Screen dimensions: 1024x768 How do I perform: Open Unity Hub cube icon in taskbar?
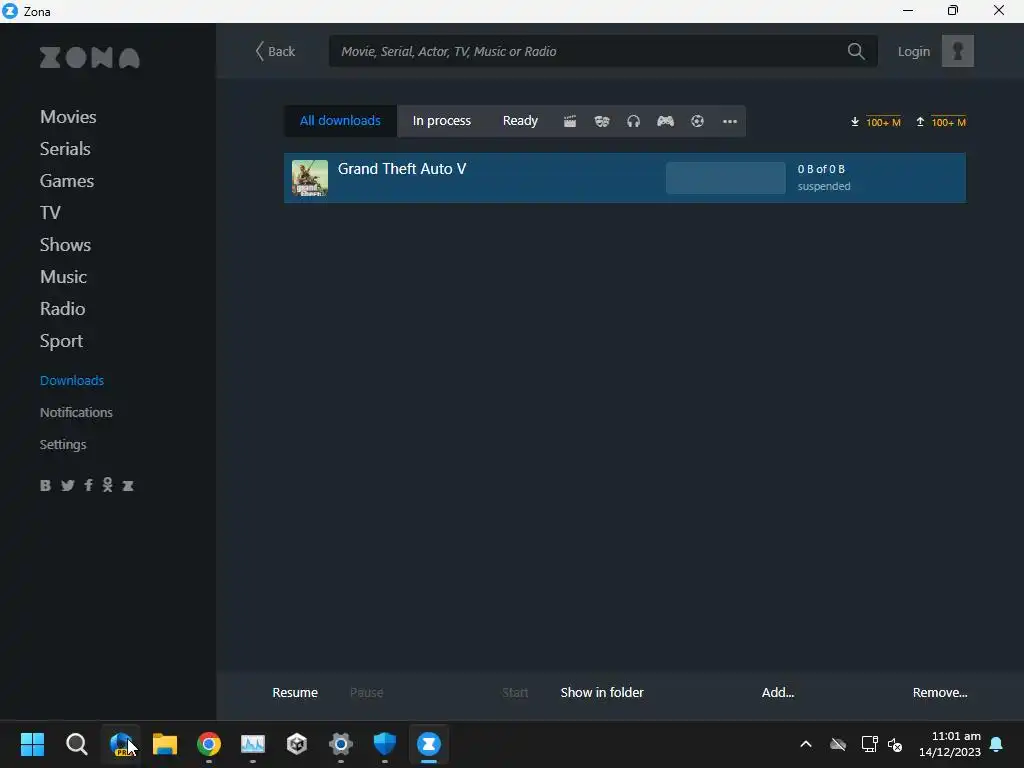point(297,744)
